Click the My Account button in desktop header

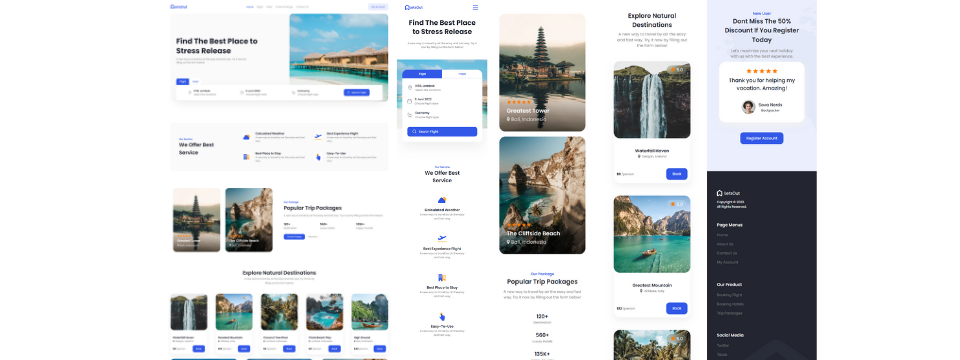point(378,7)
